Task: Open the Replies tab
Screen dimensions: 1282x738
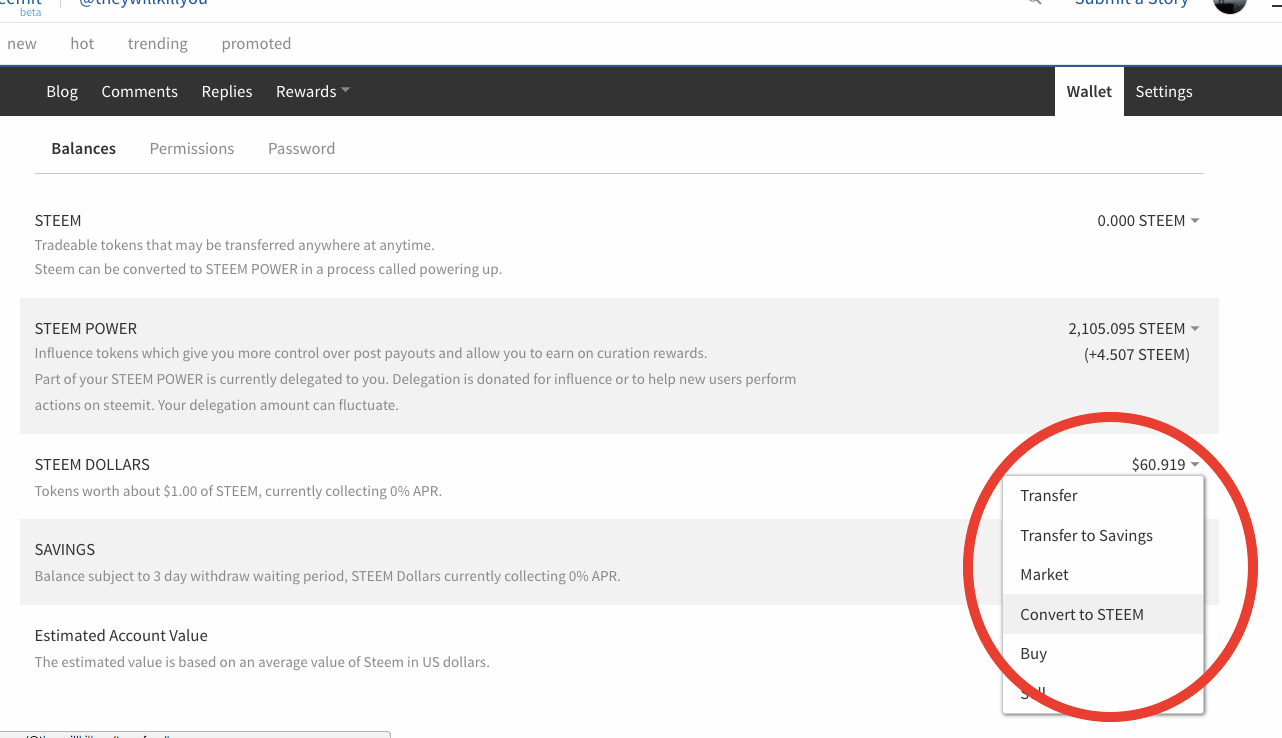Action: point(227,91)
